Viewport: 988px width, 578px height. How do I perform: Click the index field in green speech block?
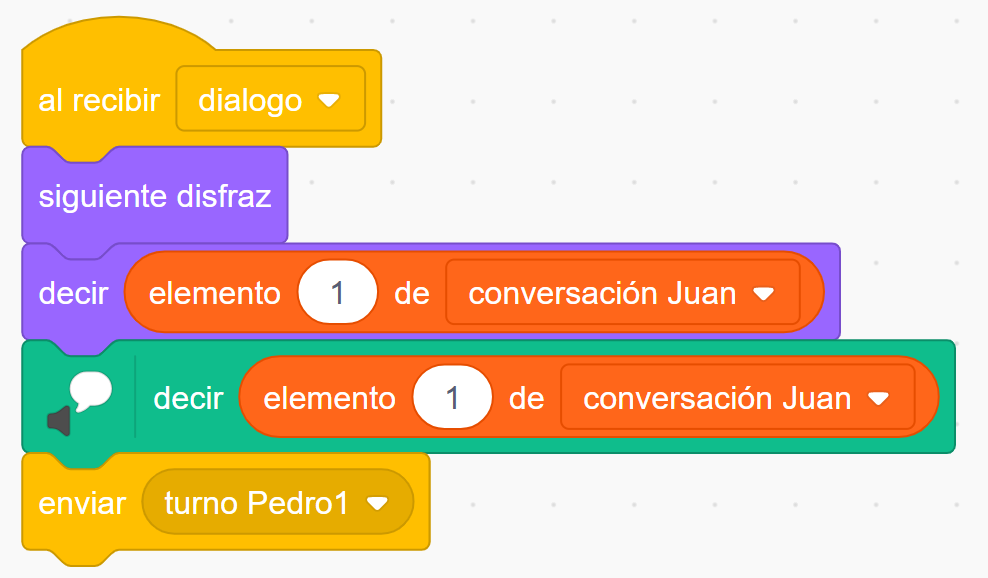tap(452, 398)
